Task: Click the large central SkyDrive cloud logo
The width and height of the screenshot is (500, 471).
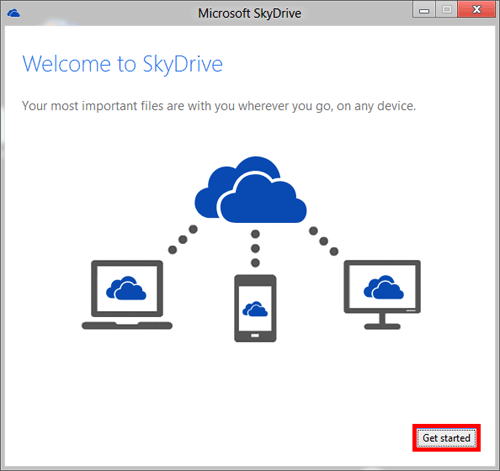Action: pyautogui.click(x=251, y=190)
